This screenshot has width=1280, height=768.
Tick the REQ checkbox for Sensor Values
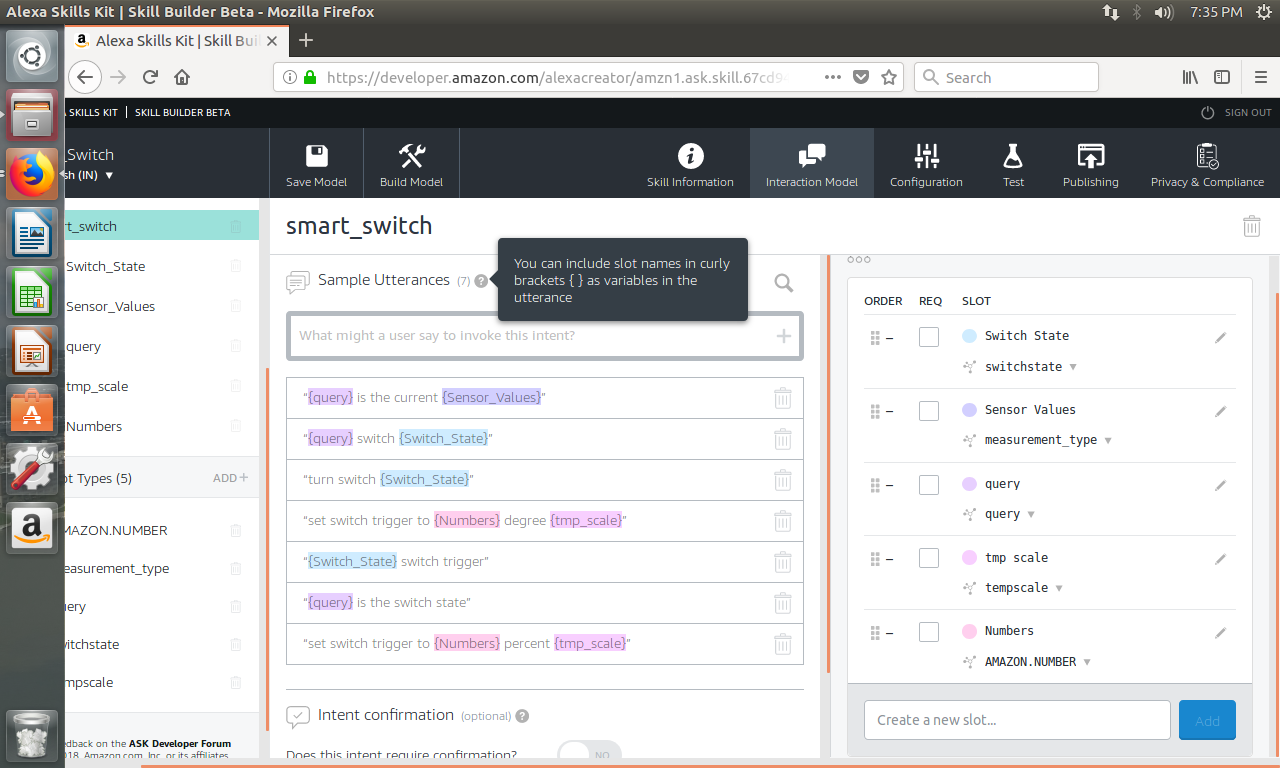click(x=929, y=411)
